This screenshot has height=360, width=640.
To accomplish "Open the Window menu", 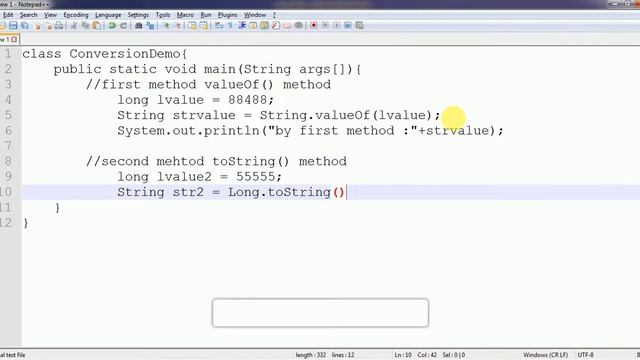I will coord(255,15).
